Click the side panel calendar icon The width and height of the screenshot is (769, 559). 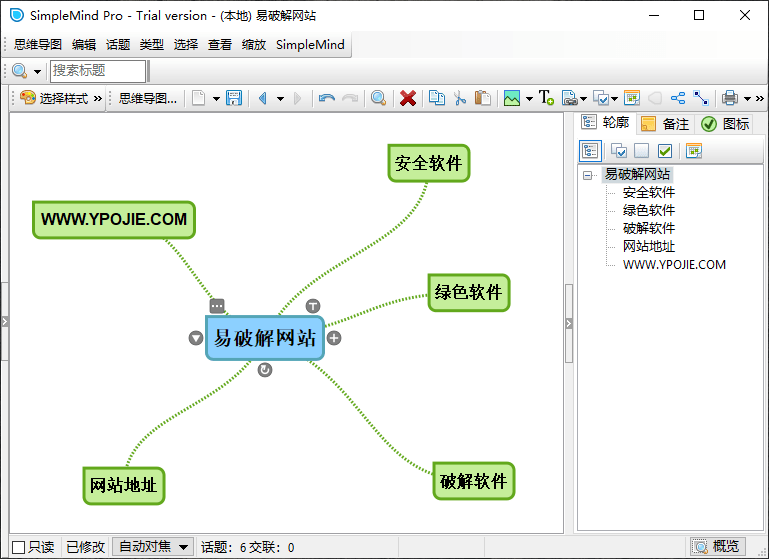tap(694, 151)
